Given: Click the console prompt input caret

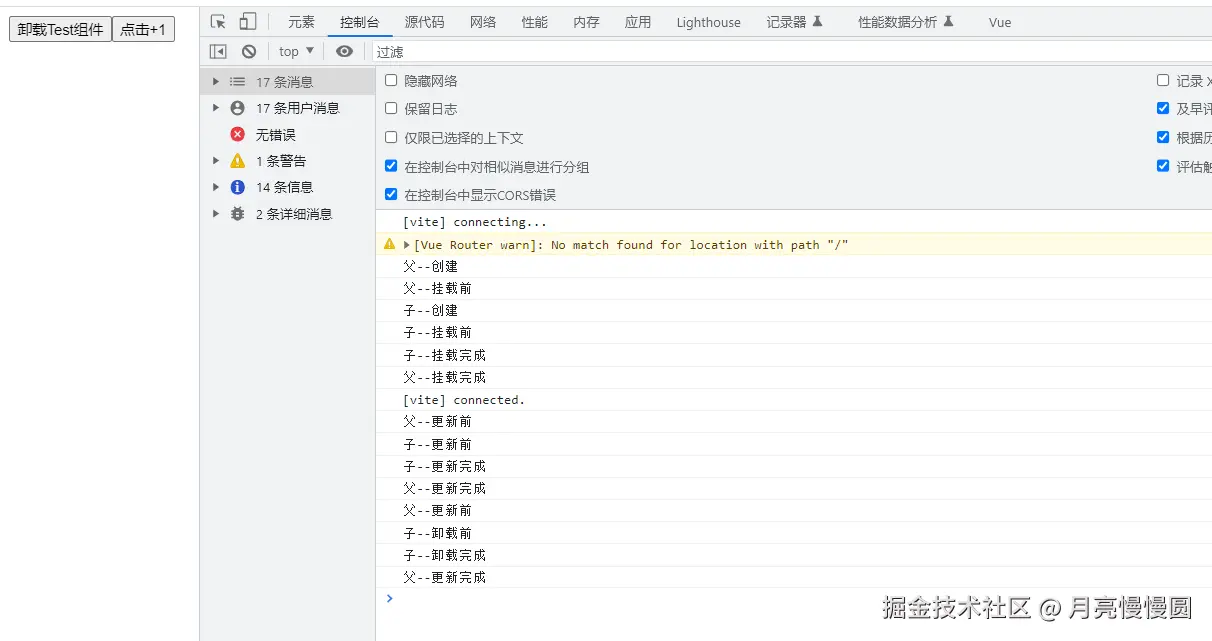Looking at the screenshot, I should 390,598.
